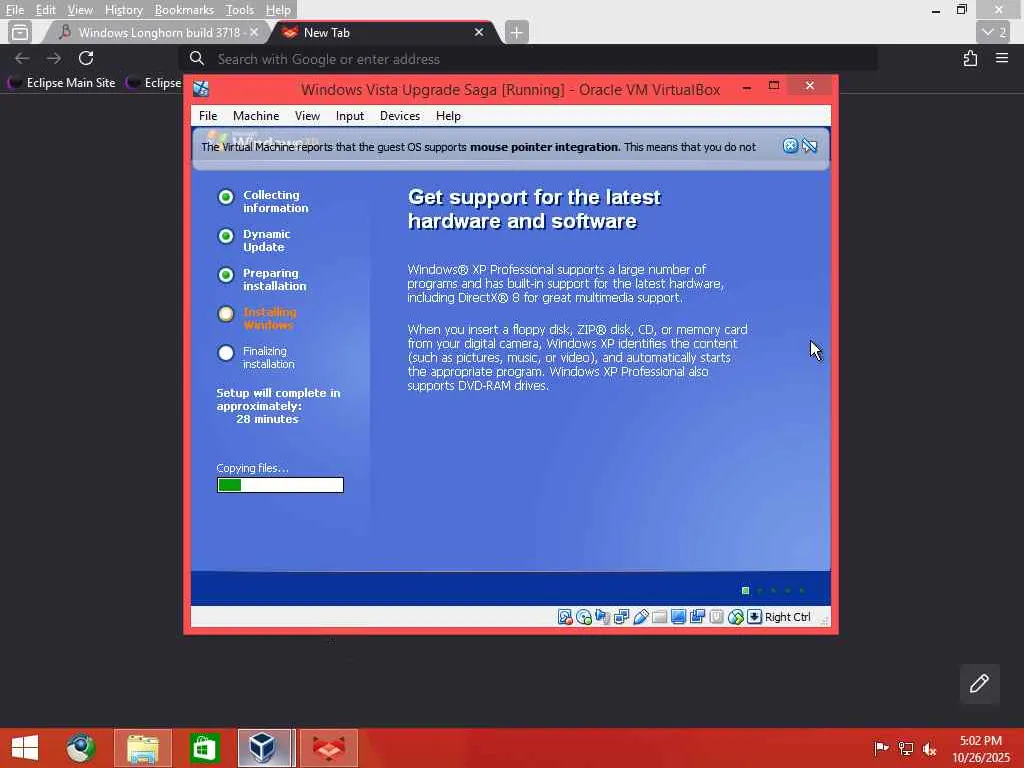Click the Installing Windows radio indicator
This screenshot has height=768, width=1024.
tap(226, 314)
